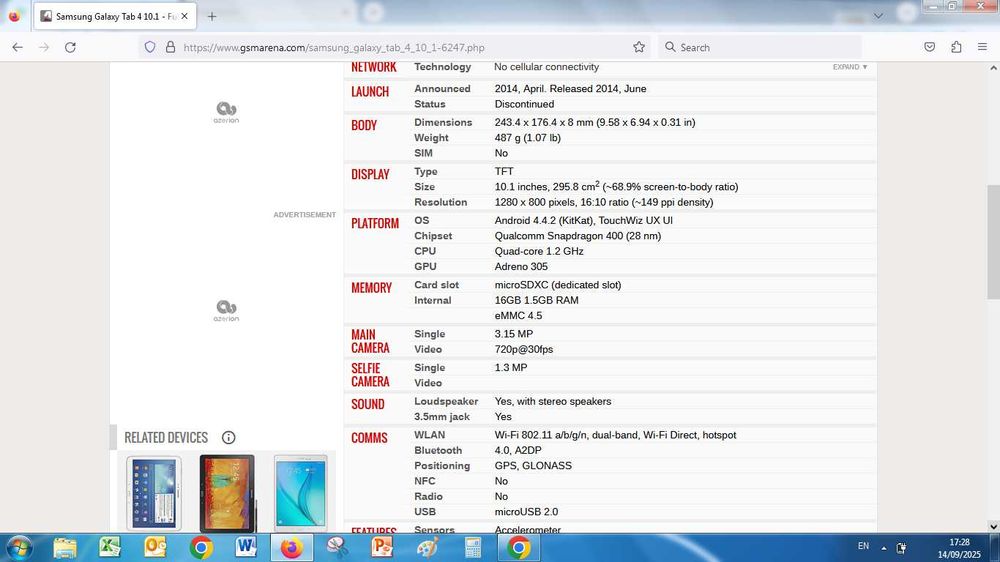Close the Samsung Galaxy Tab 4 tab

184,17
